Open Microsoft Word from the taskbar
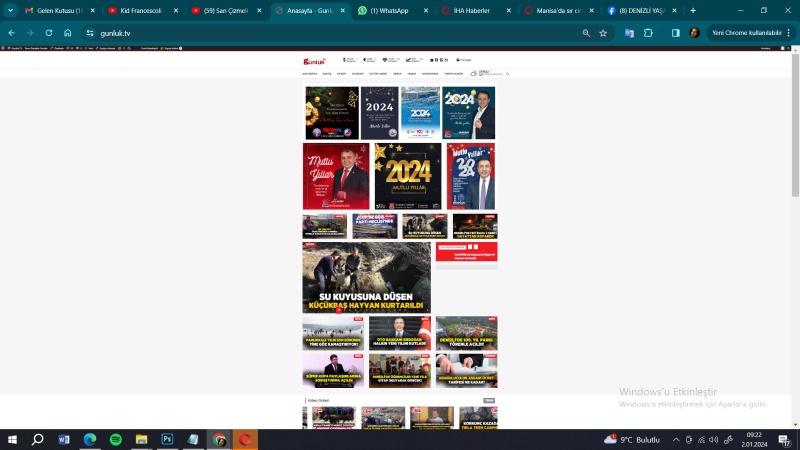The height and width of the screenshot is (450, 800). pyautogui.click(x=63, y=439)
